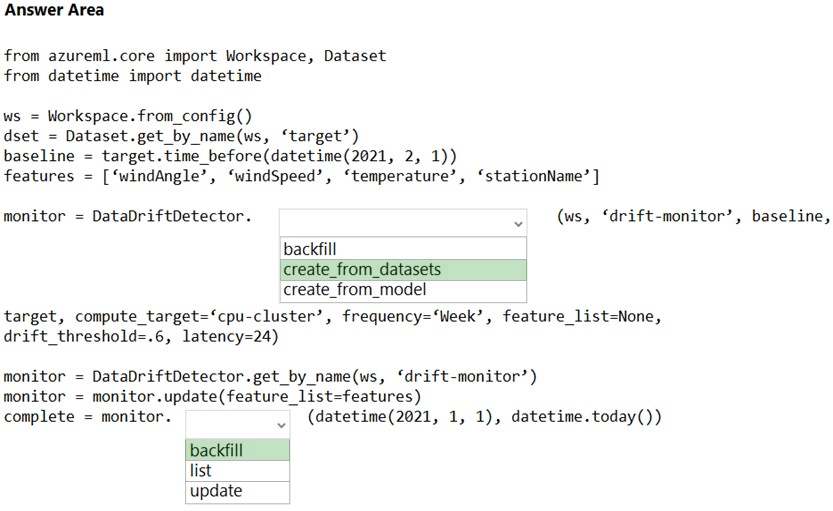Screen dimensions: 833x511
Task: Click the Answer Area heading
Action: (54, 10)
